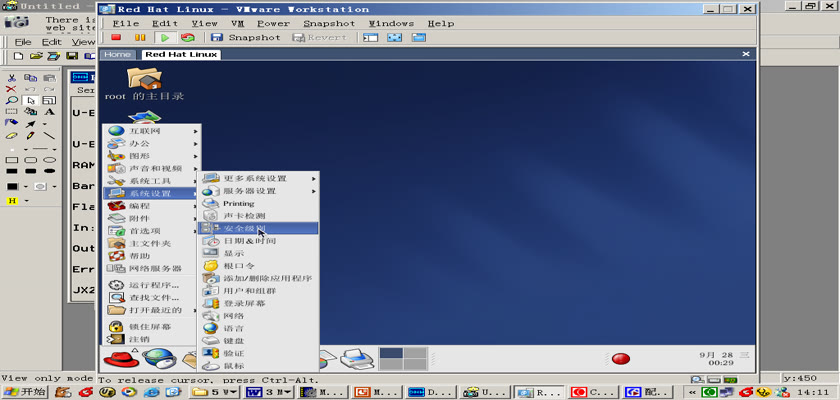Open 鼠标 settings entry
840x400 pixels.
(x=259, y=366)
